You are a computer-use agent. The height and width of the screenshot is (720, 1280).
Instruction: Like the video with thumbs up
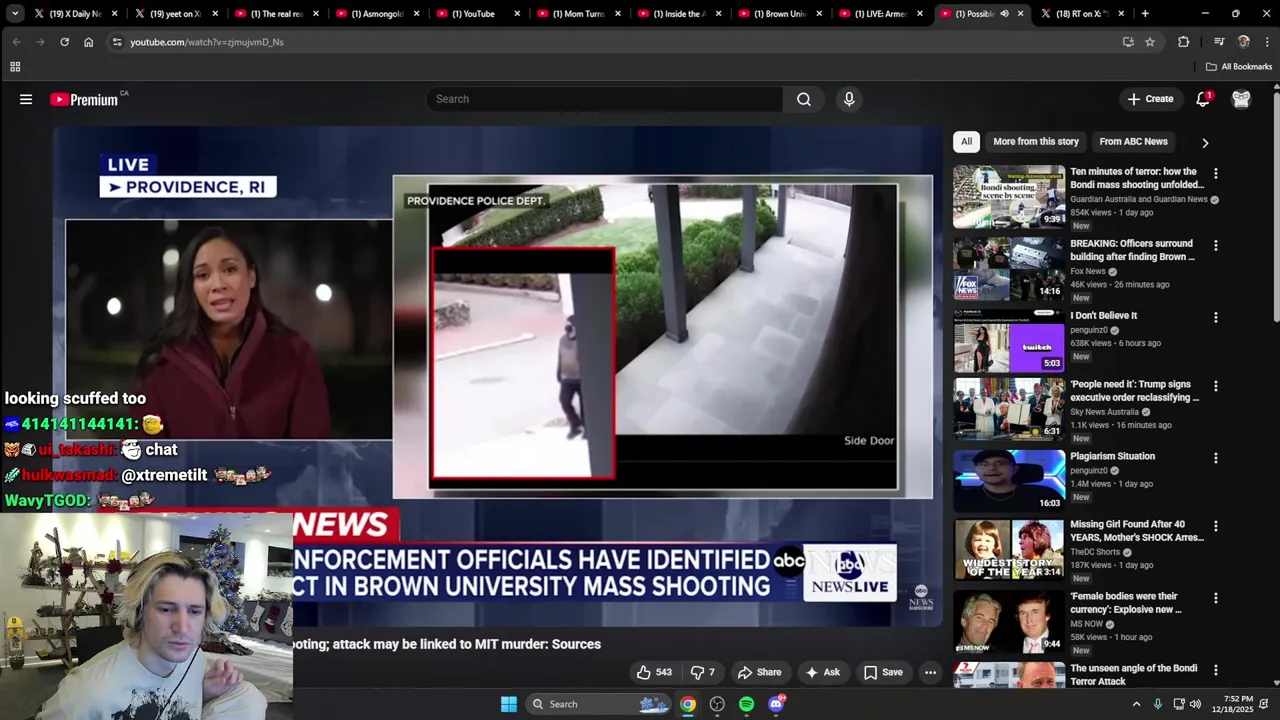[x=654, y=672]
